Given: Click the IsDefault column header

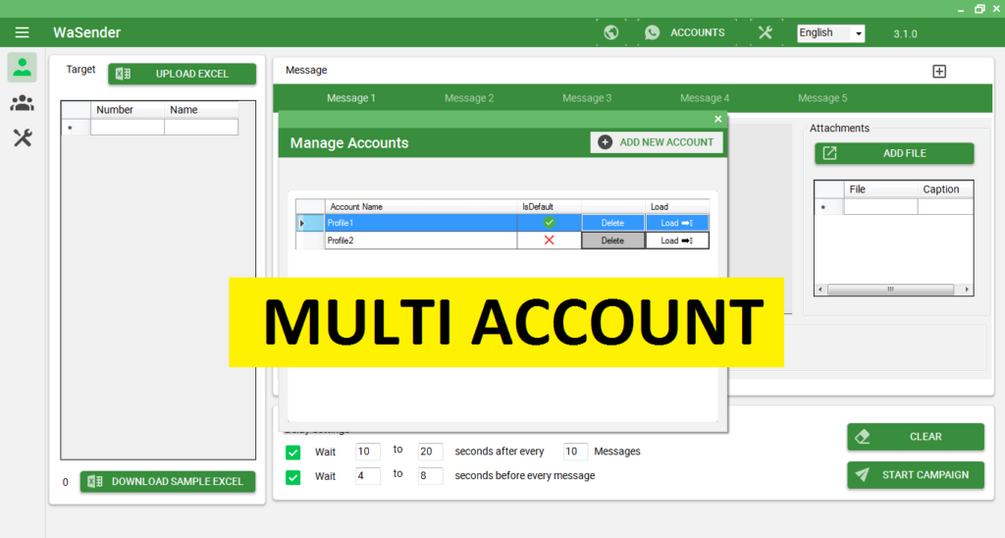Looking at the screenshot, I should [x=549, y=206].
